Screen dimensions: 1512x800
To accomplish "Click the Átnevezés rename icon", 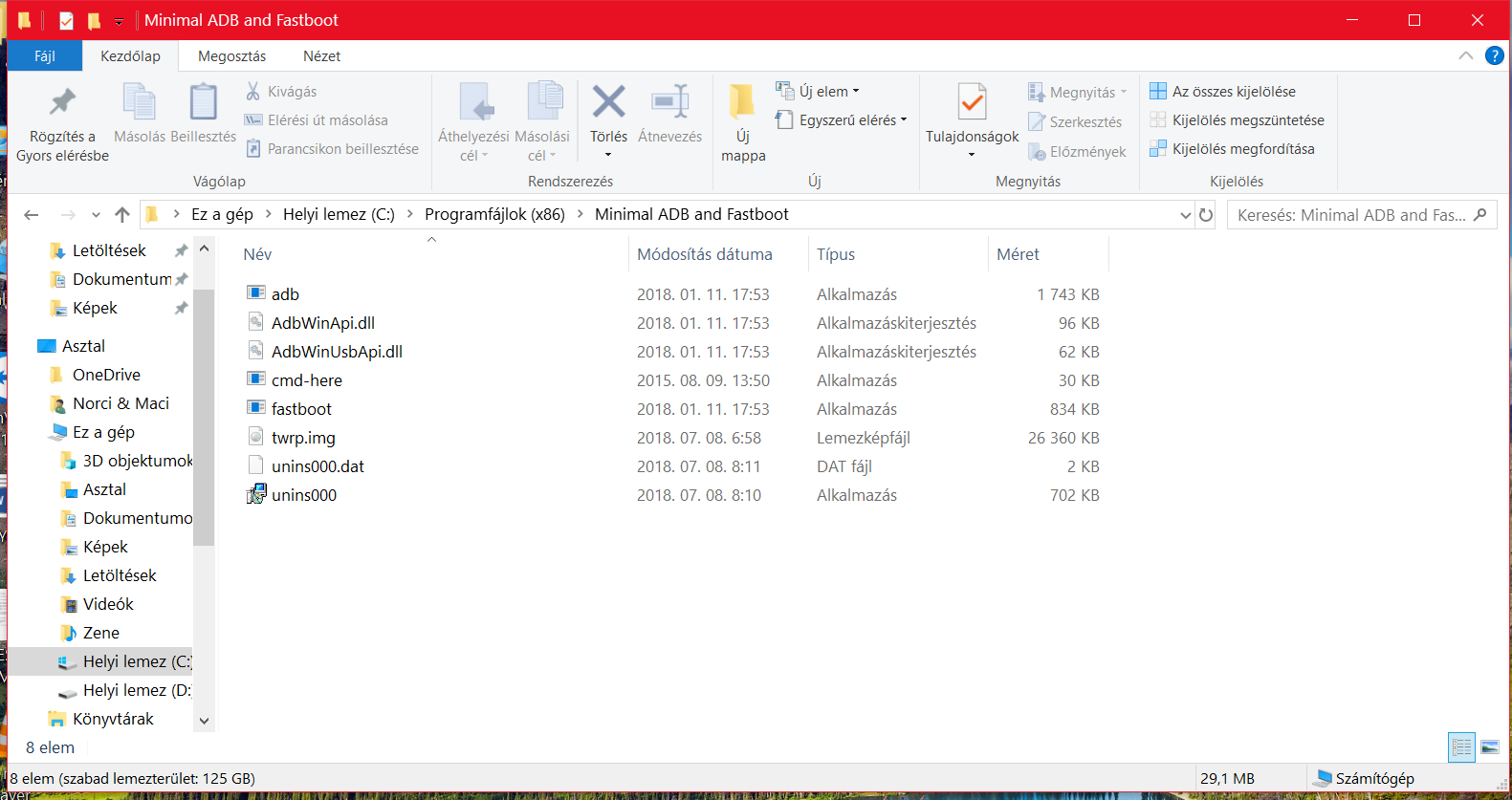I will 669,101.
